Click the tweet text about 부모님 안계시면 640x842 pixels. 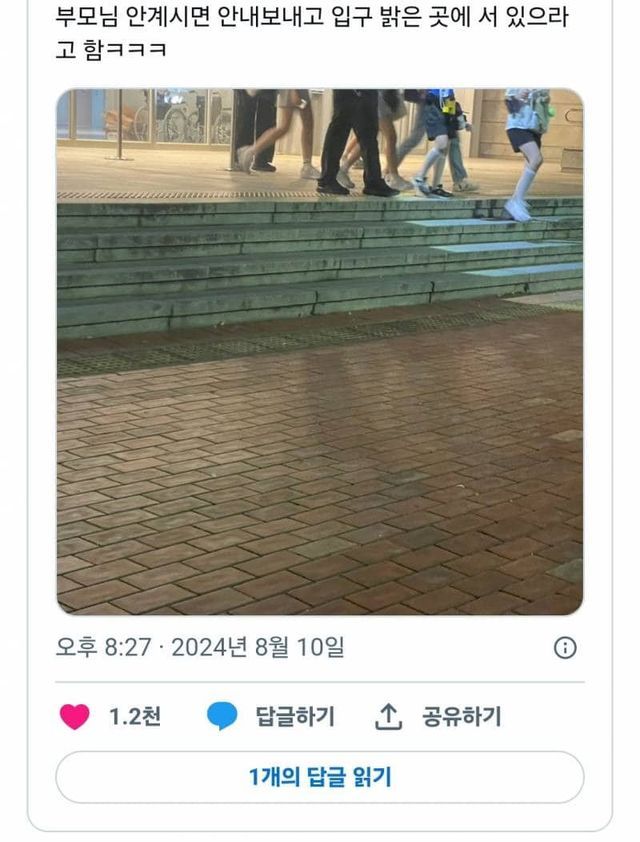click(x=311, y=32)
